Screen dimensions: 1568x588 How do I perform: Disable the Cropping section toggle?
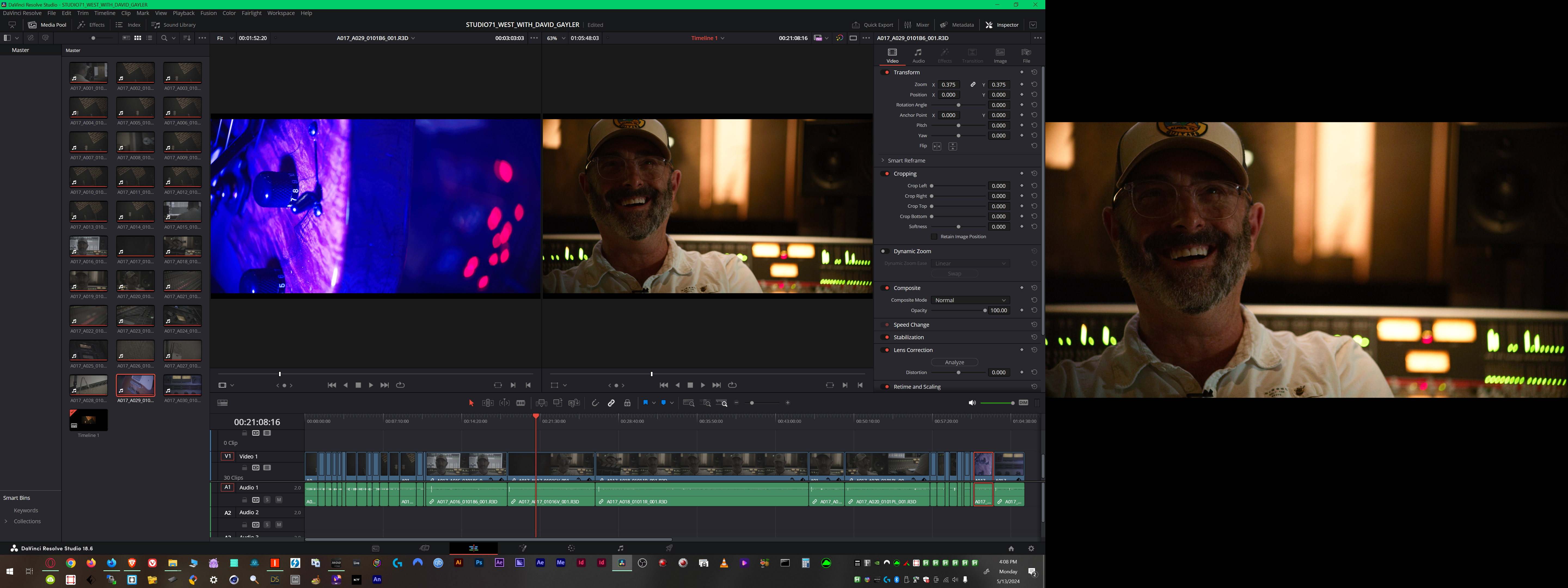click(x=886, y=173)
